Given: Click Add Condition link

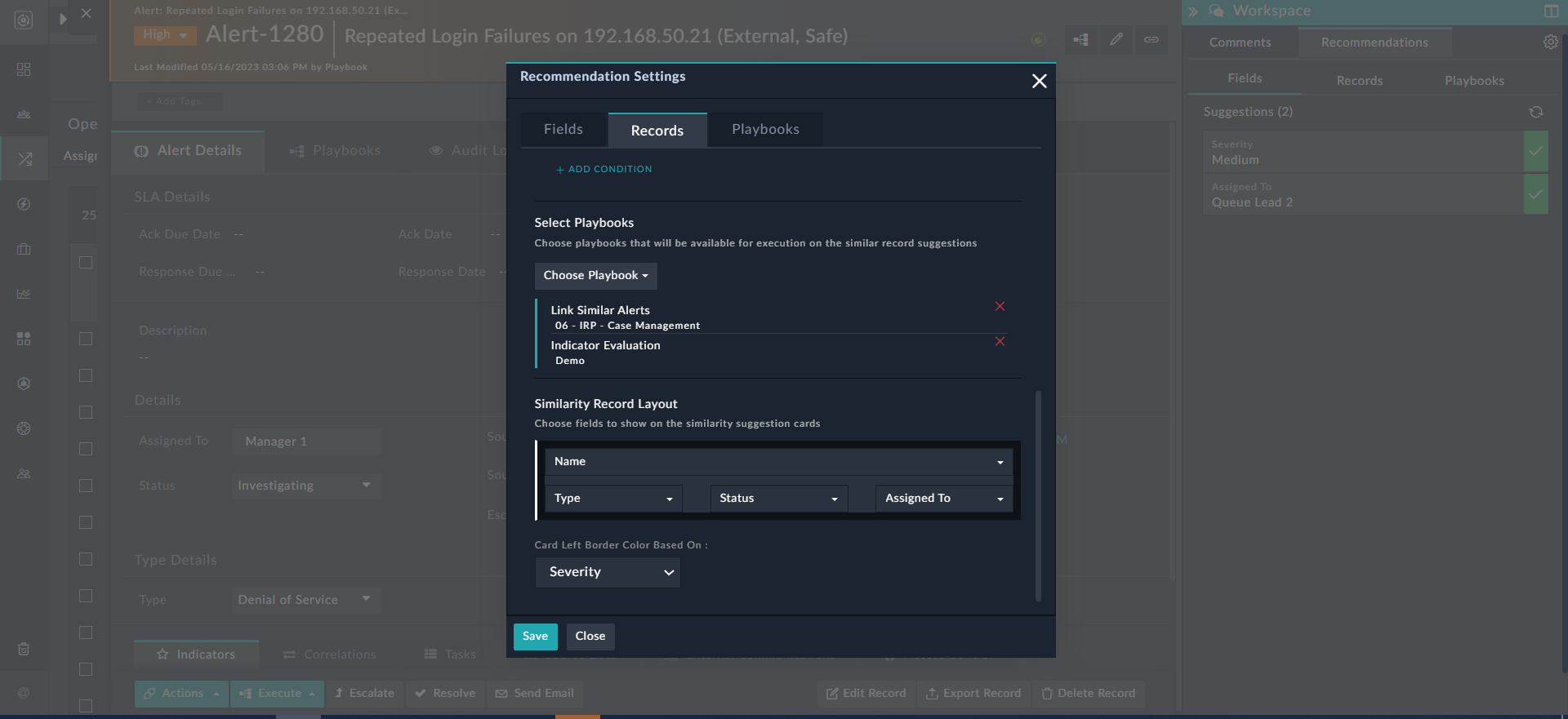Looking at the screenshot, I should point(604,170).
